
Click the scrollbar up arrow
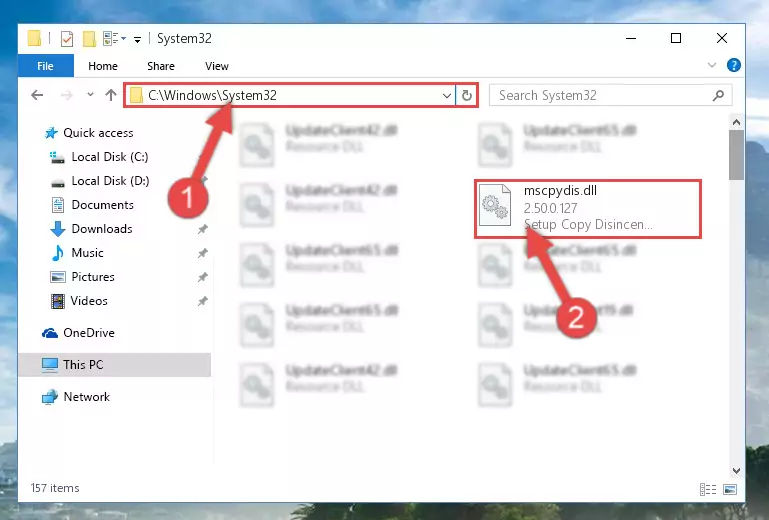coord(736,122)
